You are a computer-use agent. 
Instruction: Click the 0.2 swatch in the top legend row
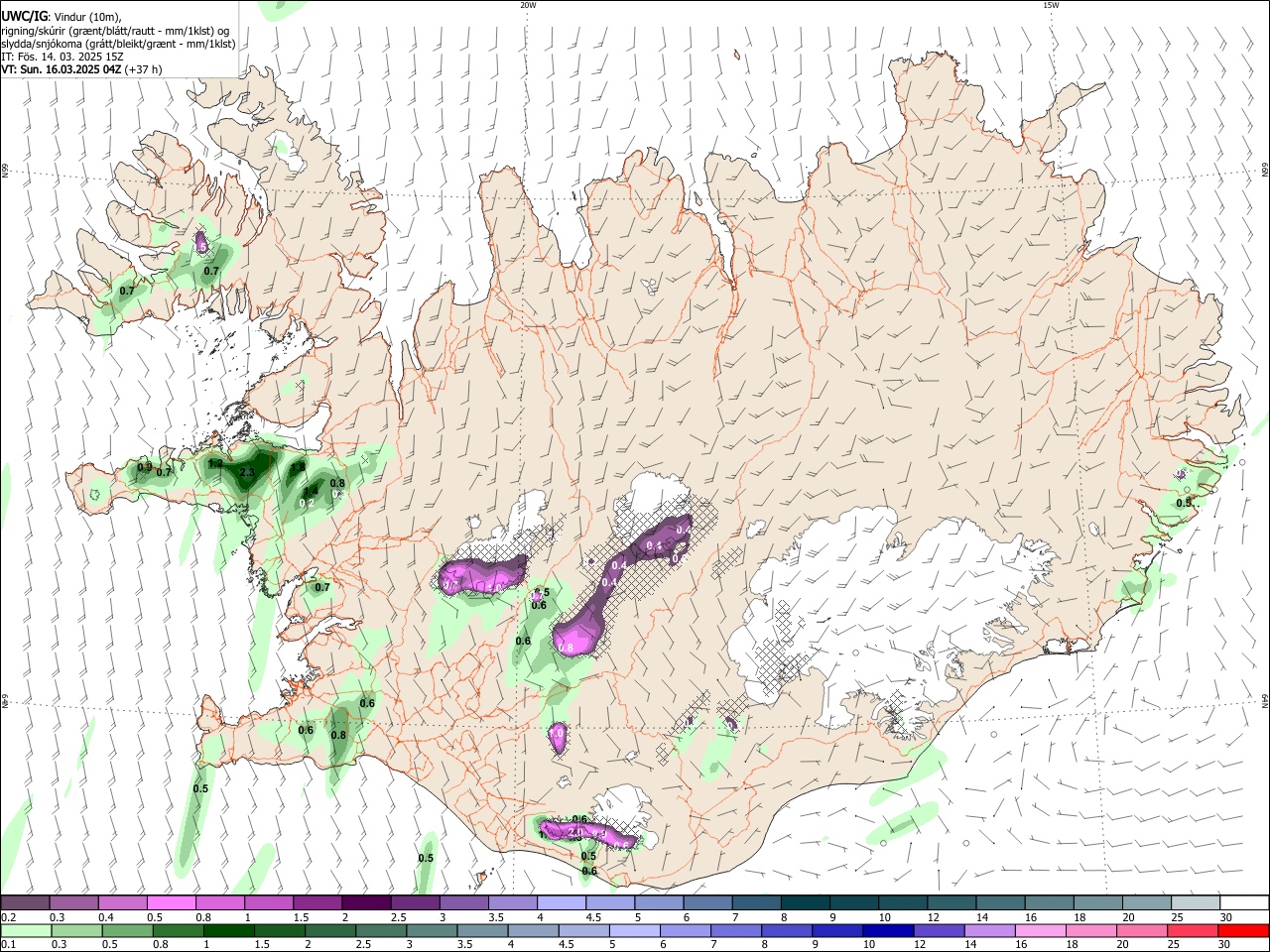25,902
